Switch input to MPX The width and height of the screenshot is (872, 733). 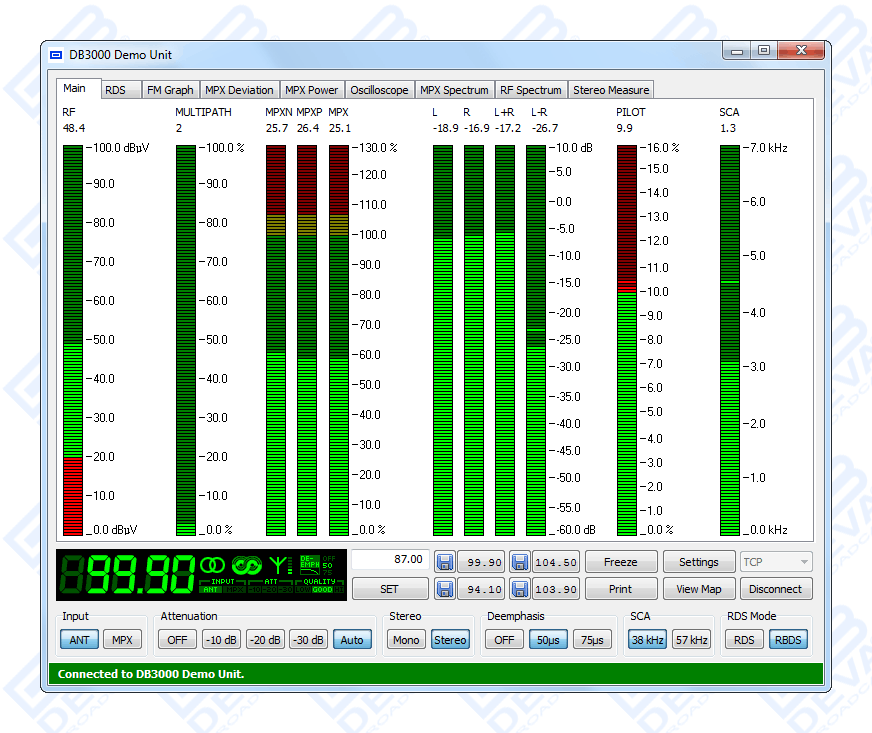click(x=122, y=640)
